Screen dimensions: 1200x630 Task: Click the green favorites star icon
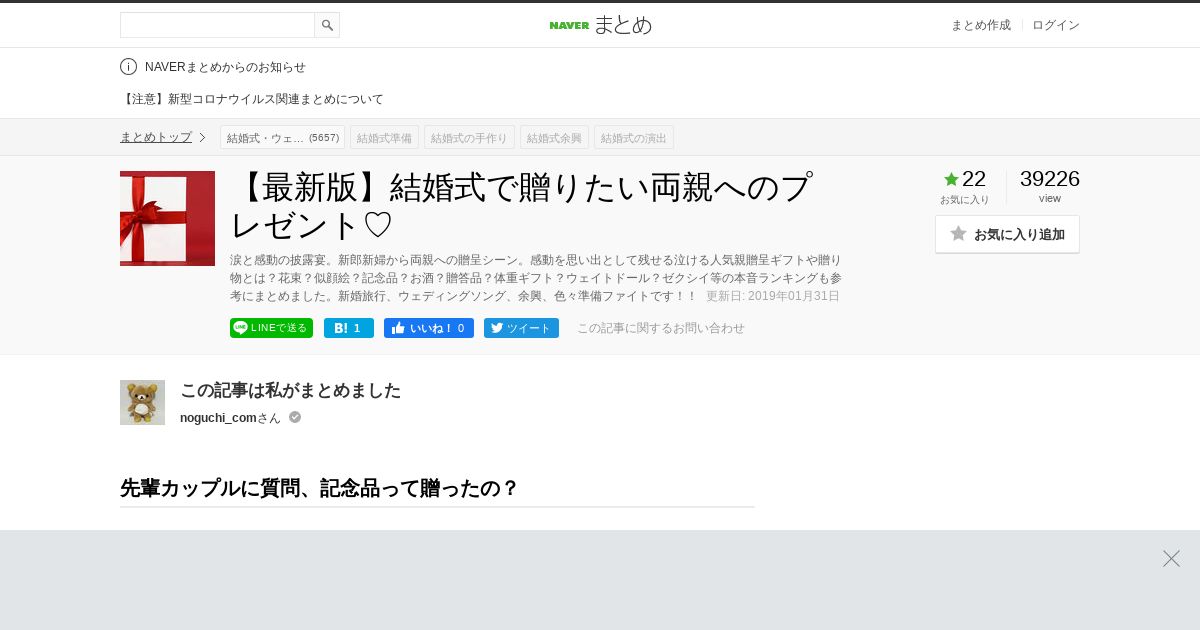pos(951,179)
